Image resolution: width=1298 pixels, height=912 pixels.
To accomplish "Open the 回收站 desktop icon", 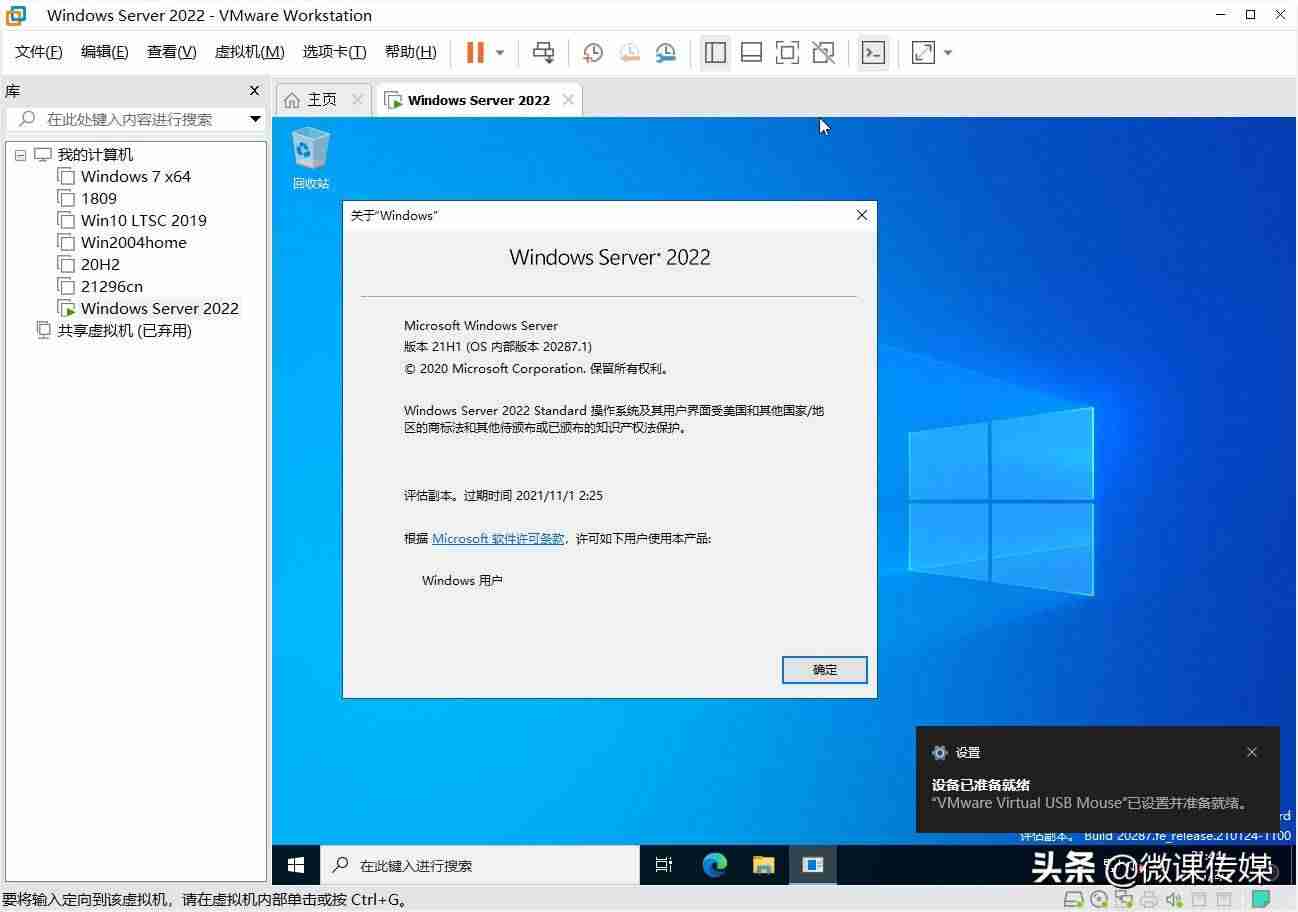I will tap(310, 158).
